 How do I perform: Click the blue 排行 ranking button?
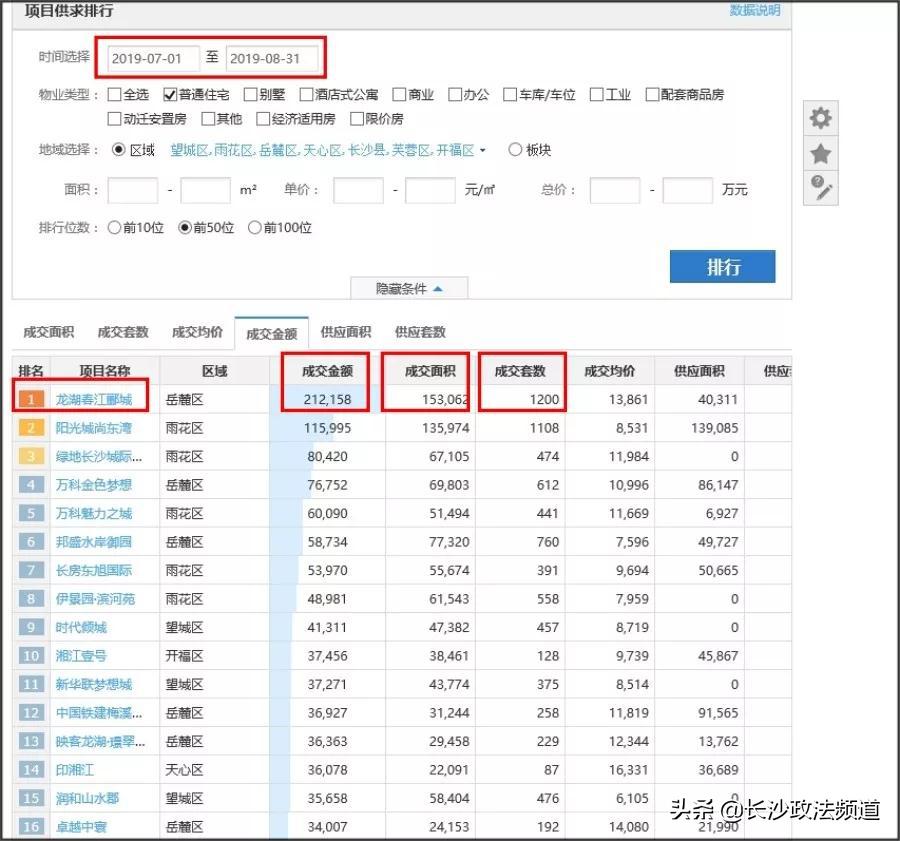tap(722, 267)
